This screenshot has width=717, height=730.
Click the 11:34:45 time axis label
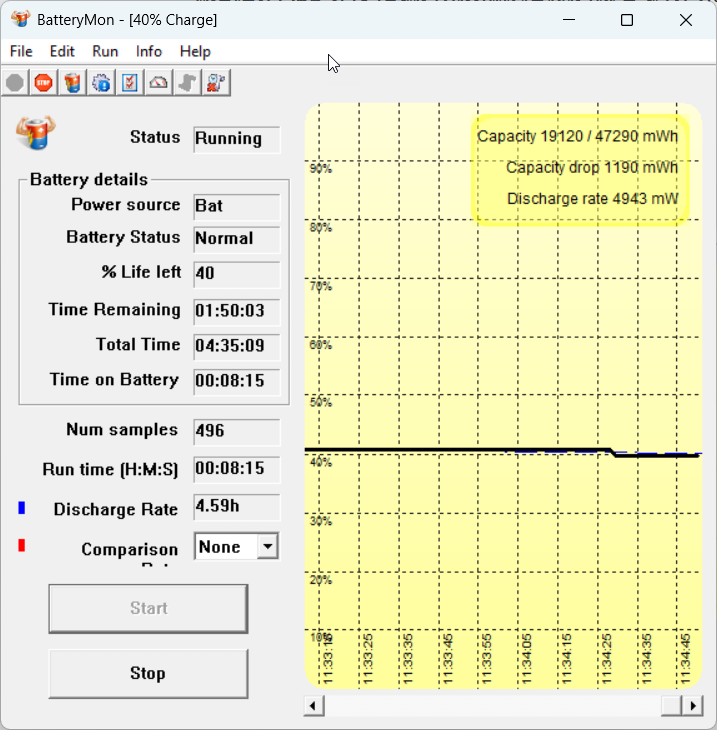click(685, 659)
